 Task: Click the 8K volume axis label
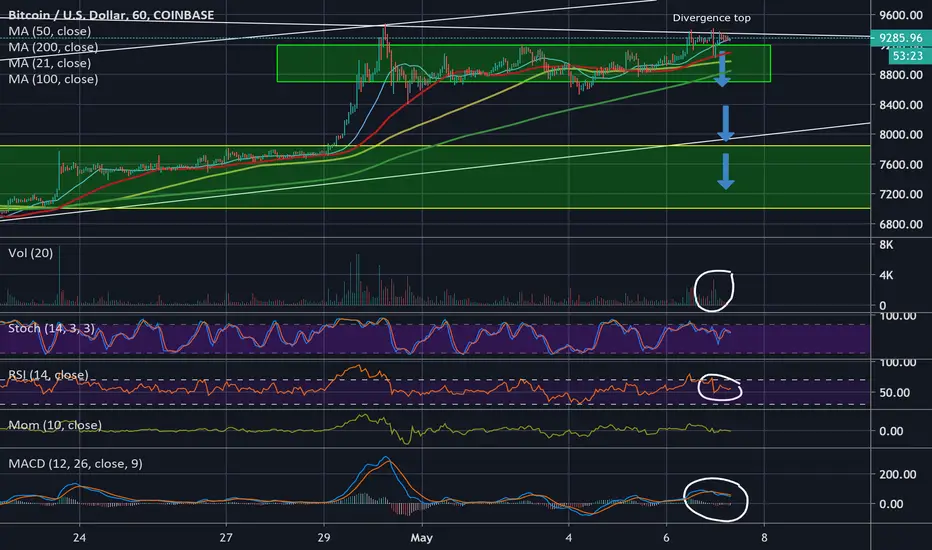point(886,244)
